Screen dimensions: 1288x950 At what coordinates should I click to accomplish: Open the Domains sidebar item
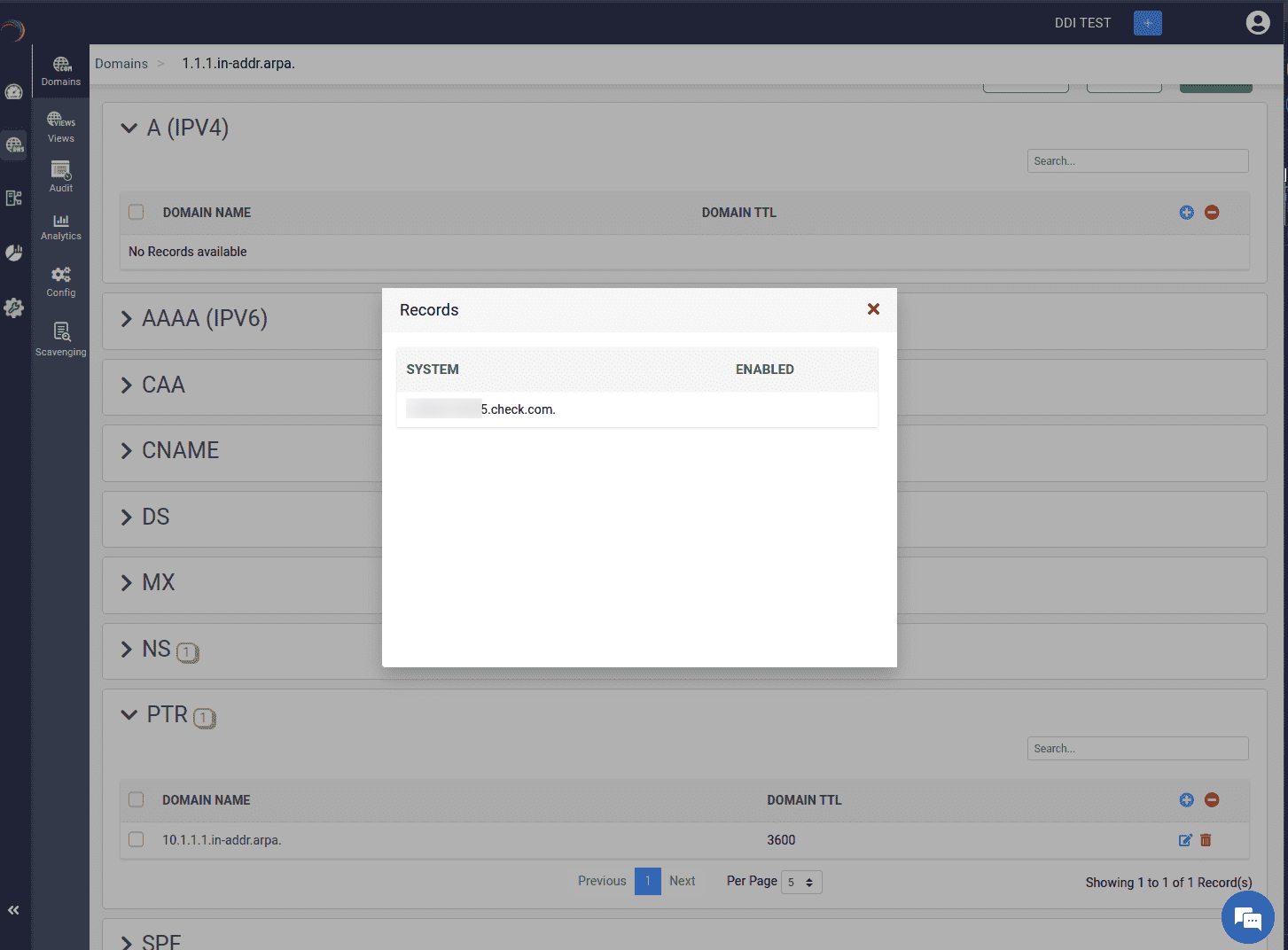pos(60,71)
